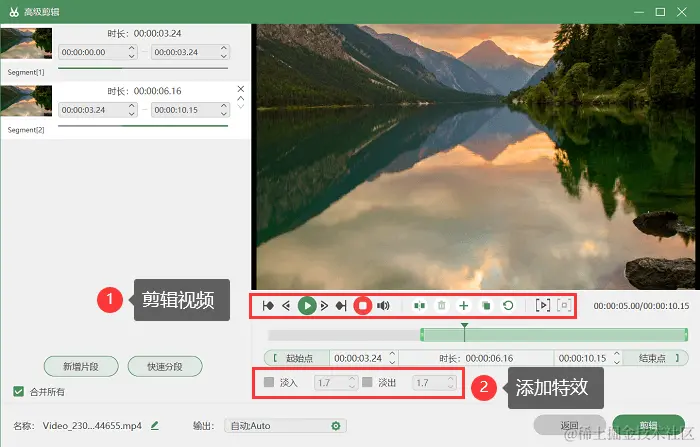Viewport: 700px width, 447px height.
Task: Reset edits with the circular arrow icon
Action: (508, 306)
